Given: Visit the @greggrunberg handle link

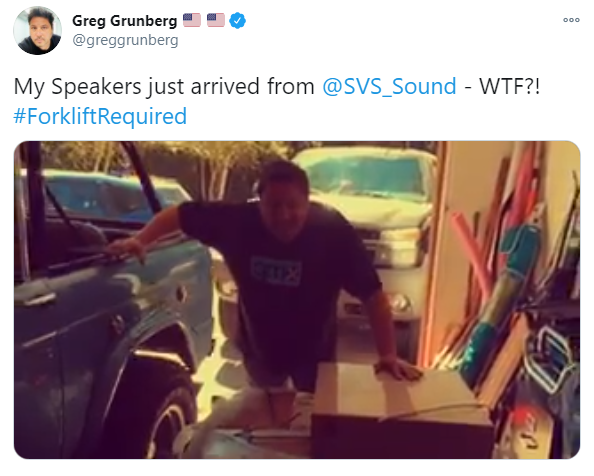Looking at the screenshot, I should [x=125, y=40].
